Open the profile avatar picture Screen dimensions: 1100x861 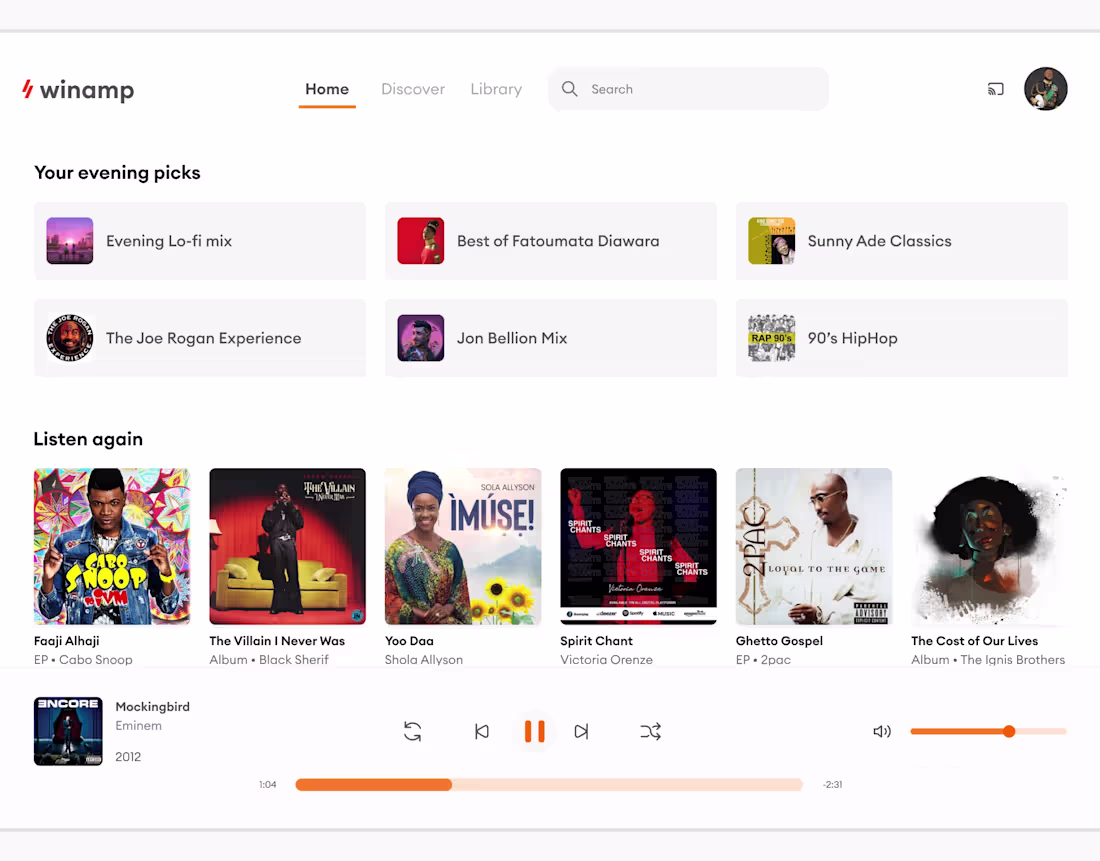1046,89
